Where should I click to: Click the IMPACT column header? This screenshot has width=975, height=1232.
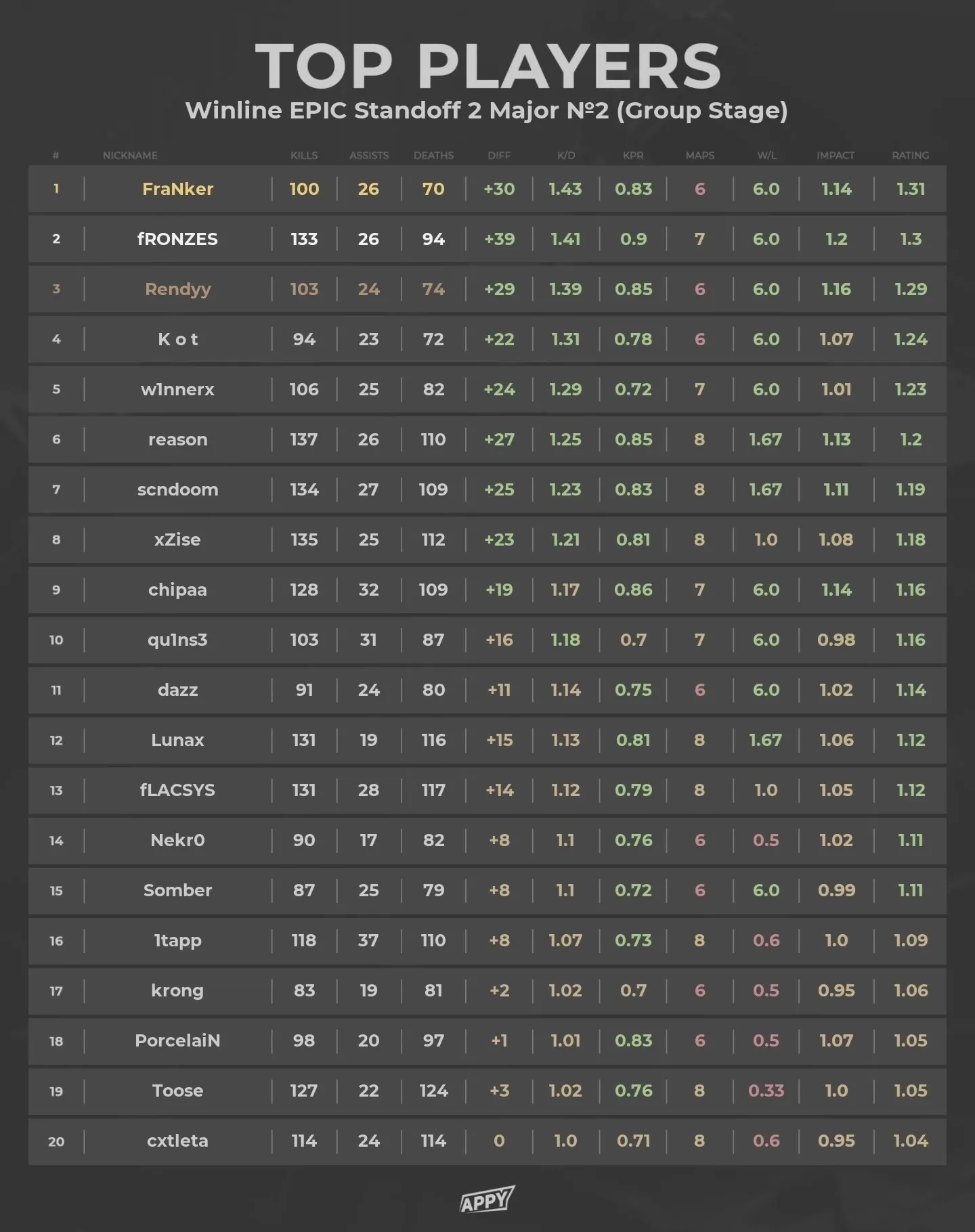(836, 156)
